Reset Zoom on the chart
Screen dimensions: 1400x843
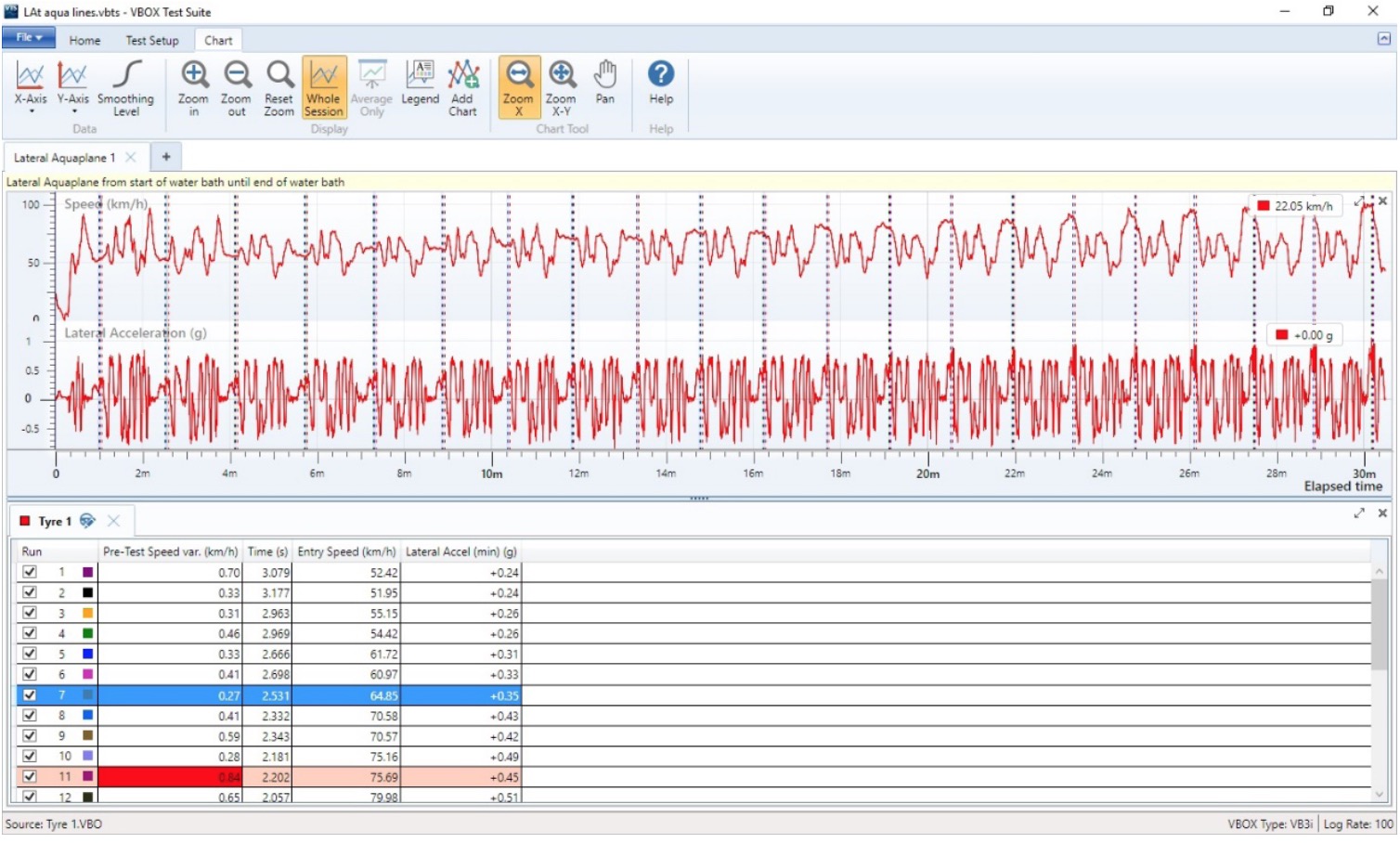[x=279, y=87]
